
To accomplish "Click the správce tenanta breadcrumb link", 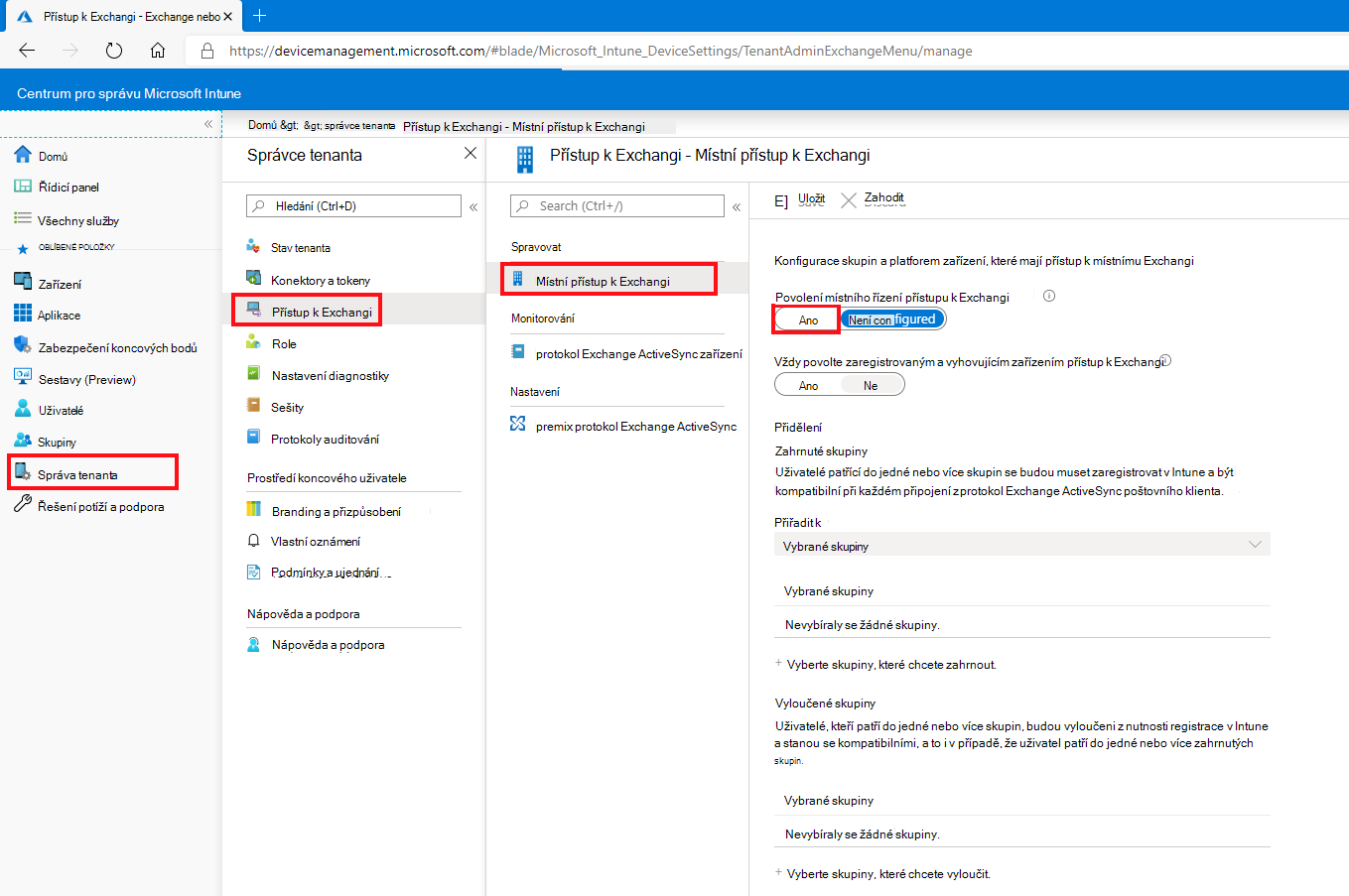I will coord(359,126).
